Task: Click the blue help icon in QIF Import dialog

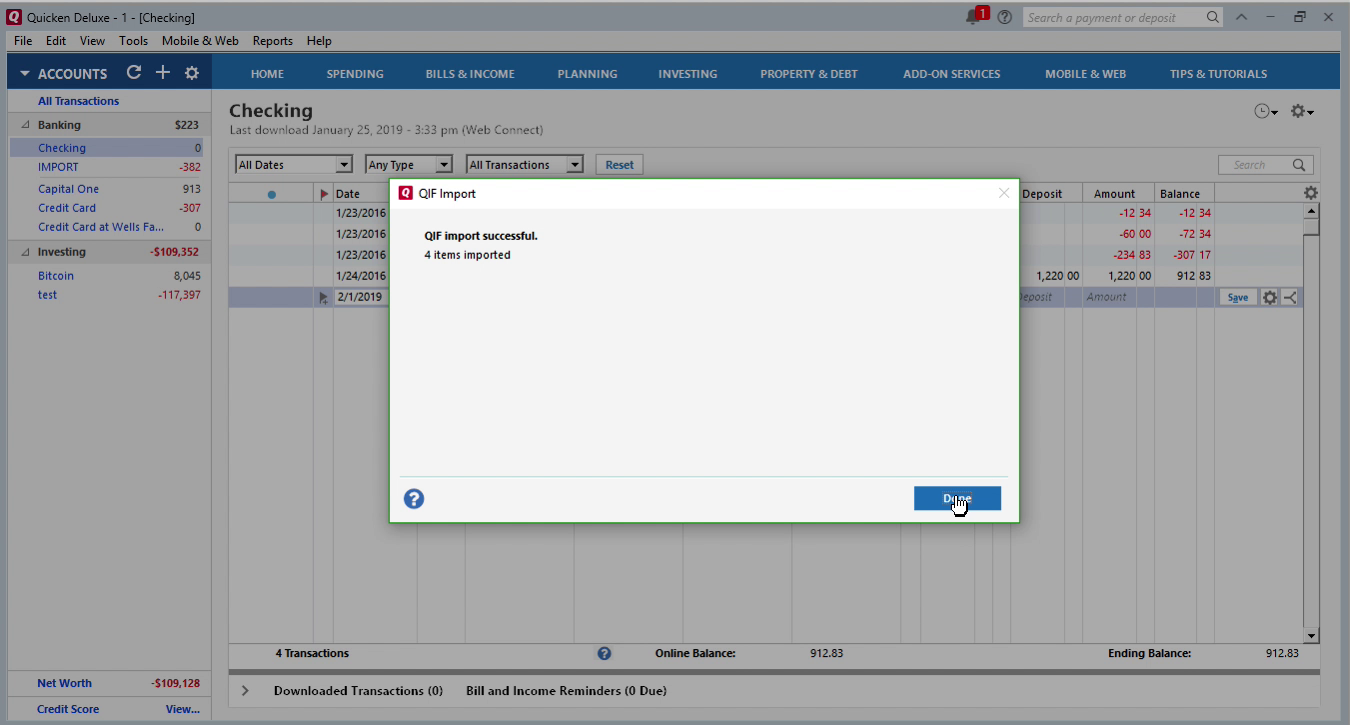Action: pyautogui.click(x=414, y=499)
